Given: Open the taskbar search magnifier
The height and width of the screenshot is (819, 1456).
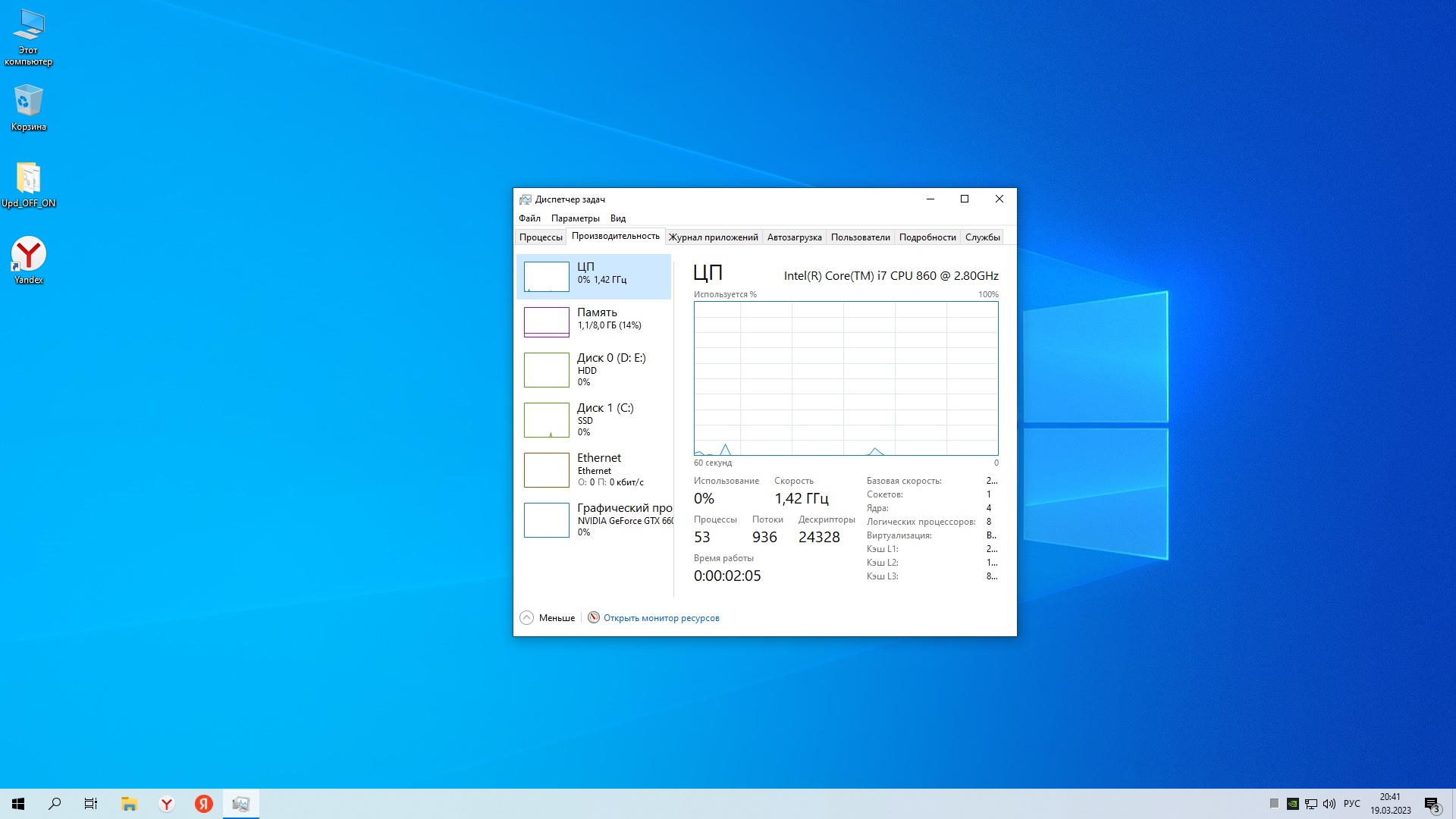Looking at the screenshot, I should [x=55, y=804].
